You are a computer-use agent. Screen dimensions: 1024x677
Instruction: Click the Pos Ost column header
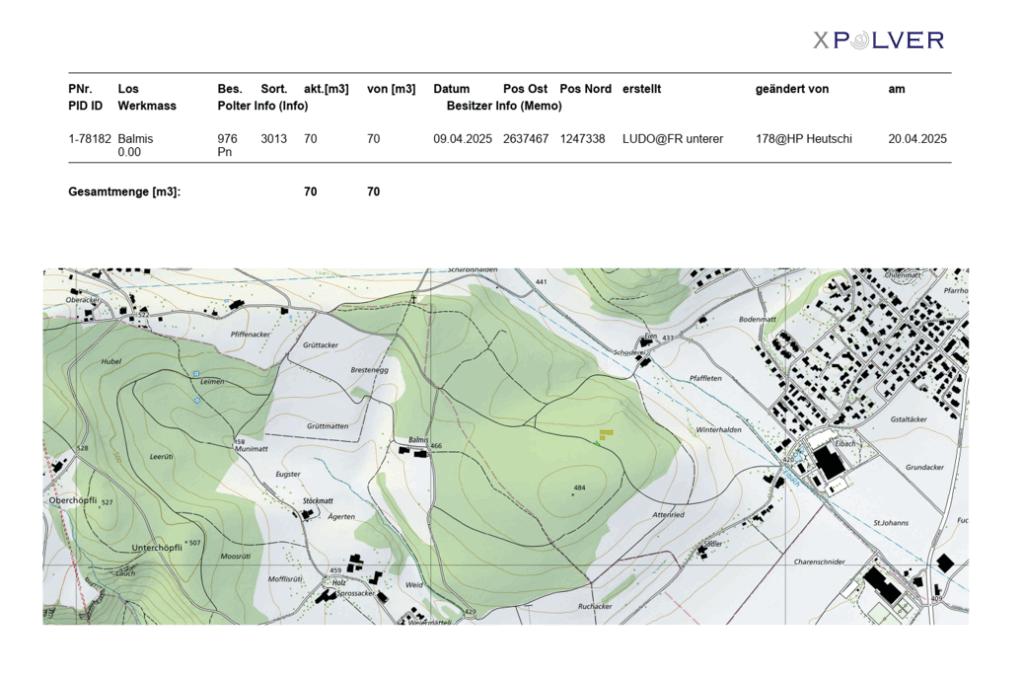click(525, 89)
